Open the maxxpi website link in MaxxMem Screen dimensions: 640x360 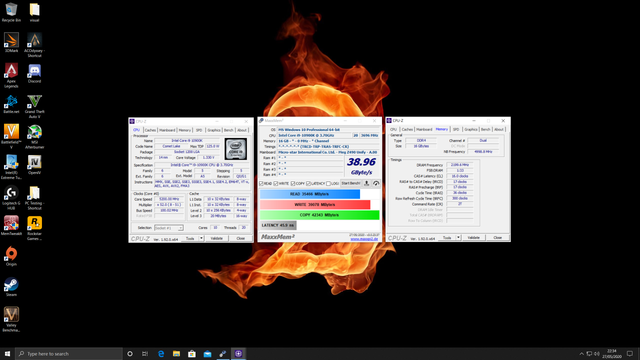click(364, 239)
